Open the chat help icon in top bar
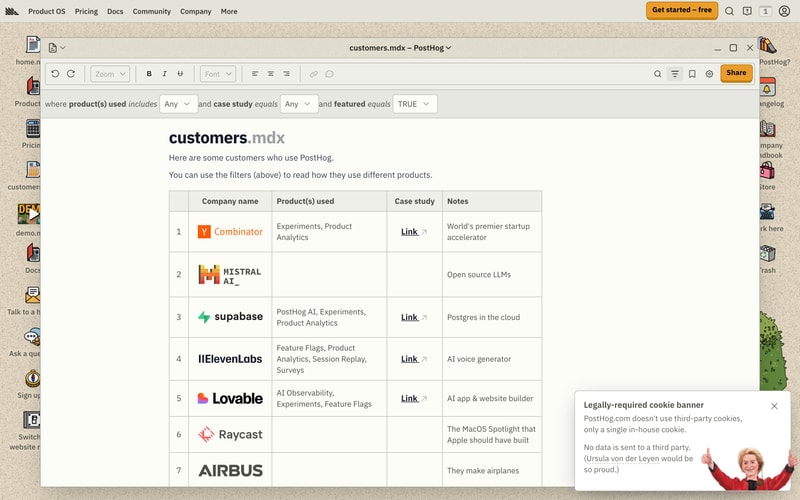The height and width of the screenshot is (500, 800). [x=747, y=11]
